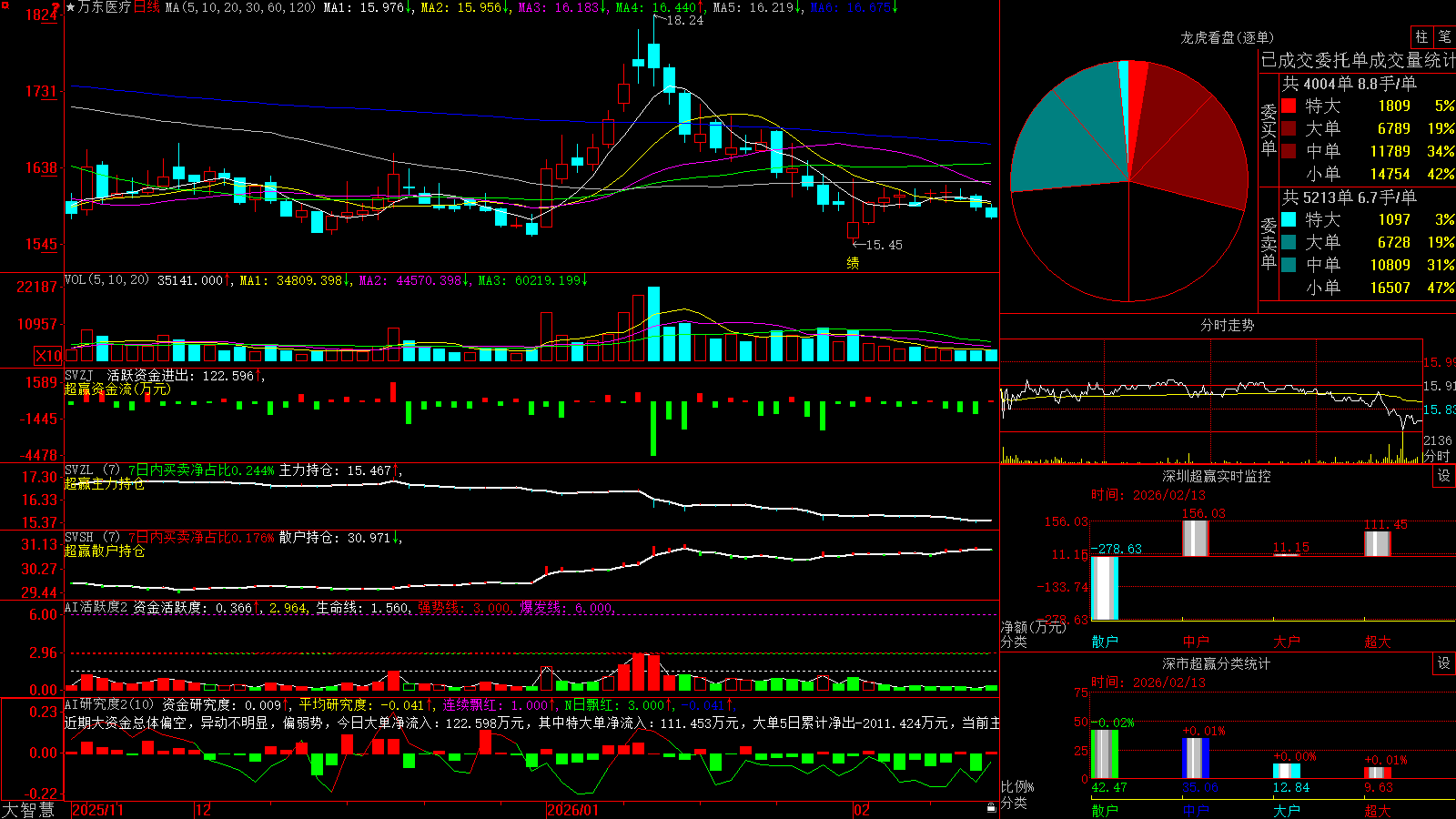Click the 深圳超赢实时监控 panel title

click(x=1216, y=476)
